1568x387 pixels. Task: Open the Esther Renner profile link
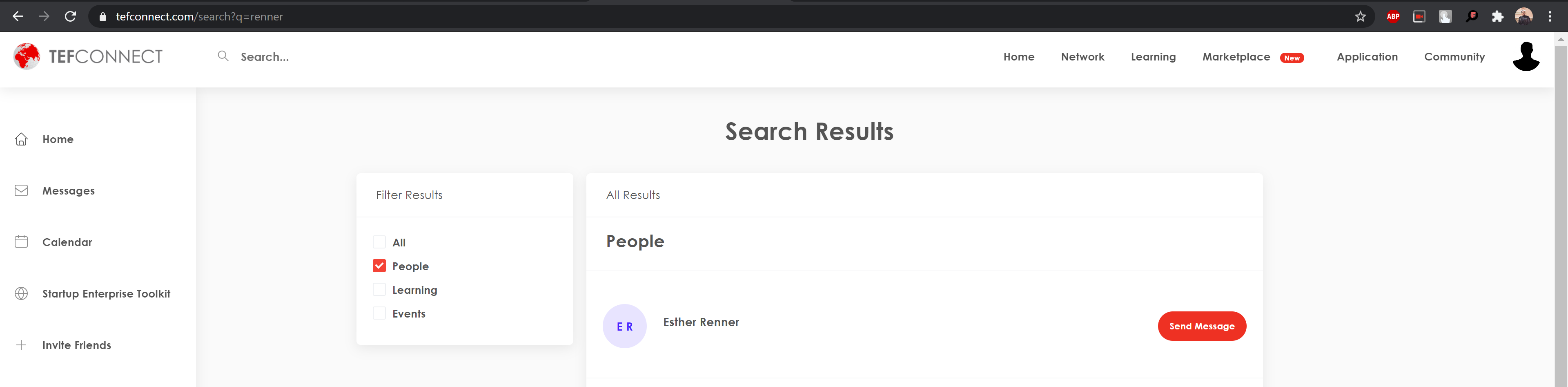pos(701,322)
